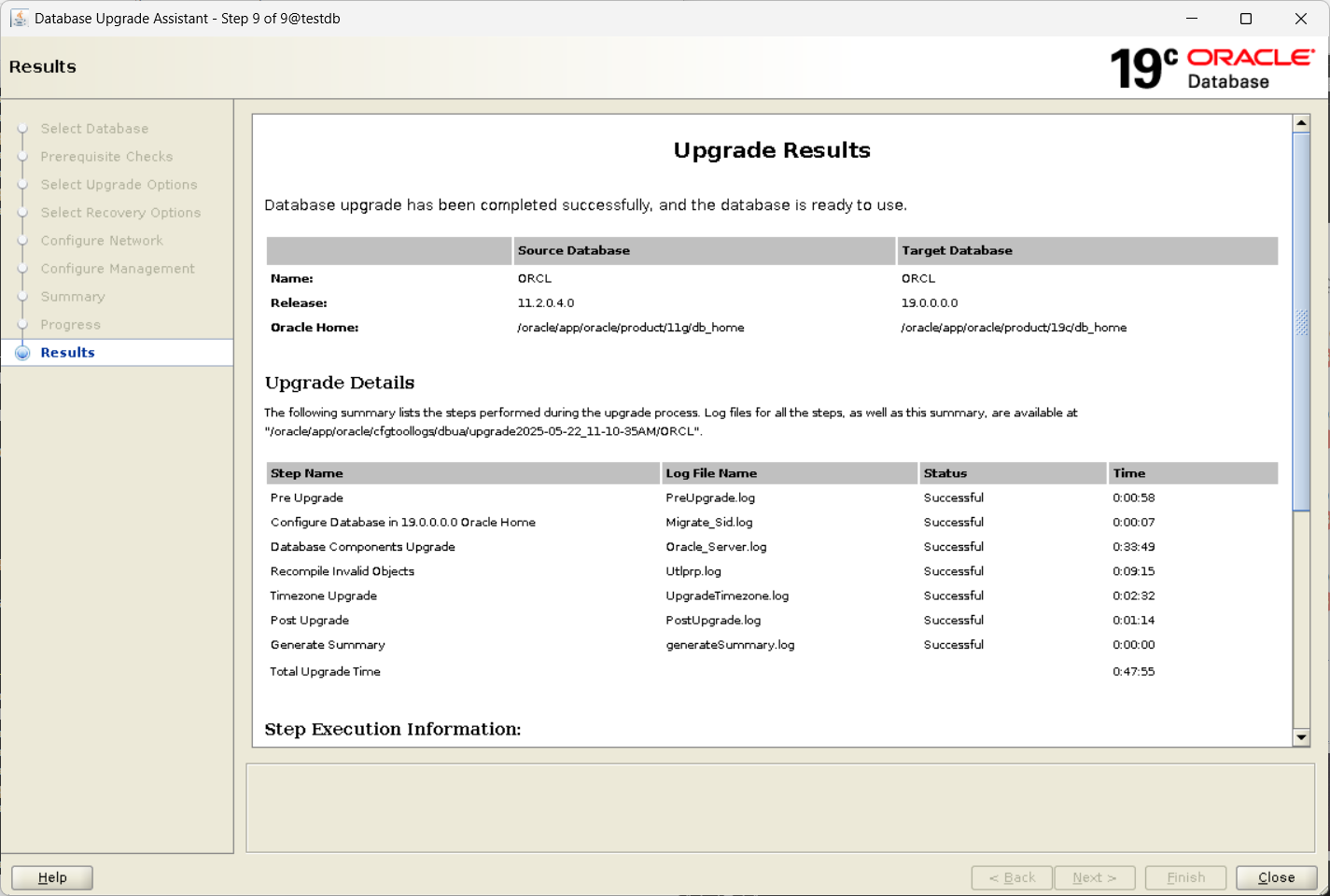Click the Generate Summary step name
The image size is (1330, 896).
[x=328, y=645]
